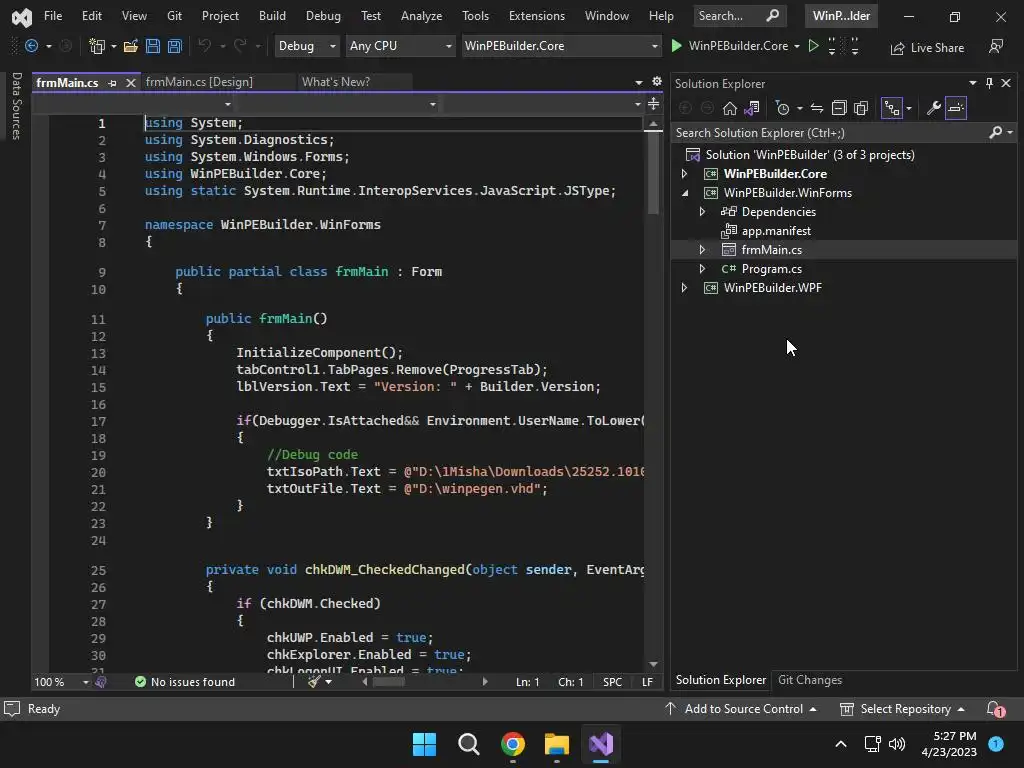Click the code cleanup broom icon
Image resolution: width=1024 pixels, height=768 pixels.
[x=314, y=681]
